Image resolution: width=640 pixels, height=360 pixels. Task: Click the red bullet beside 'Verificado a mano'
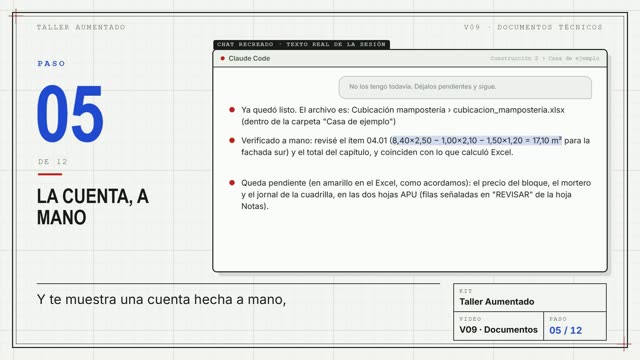tap(232, 140)
